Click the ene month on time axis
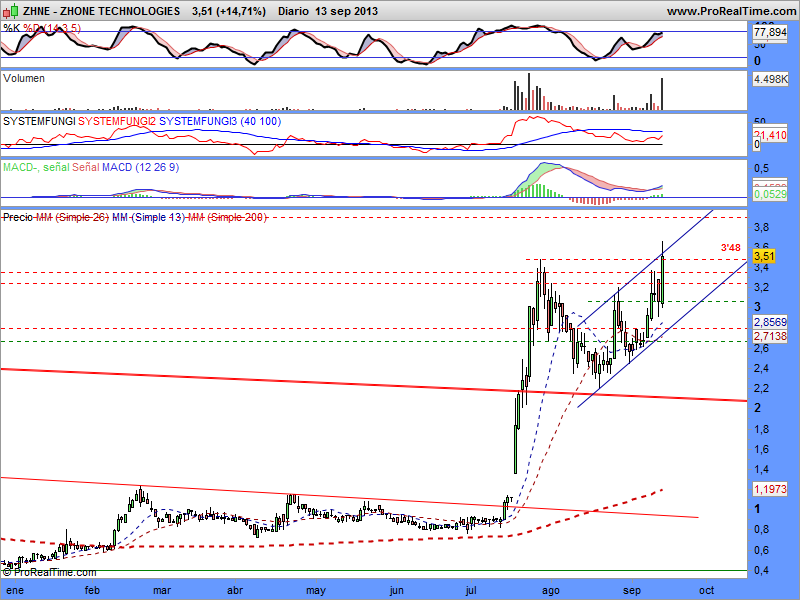 [x=15, y=590]
